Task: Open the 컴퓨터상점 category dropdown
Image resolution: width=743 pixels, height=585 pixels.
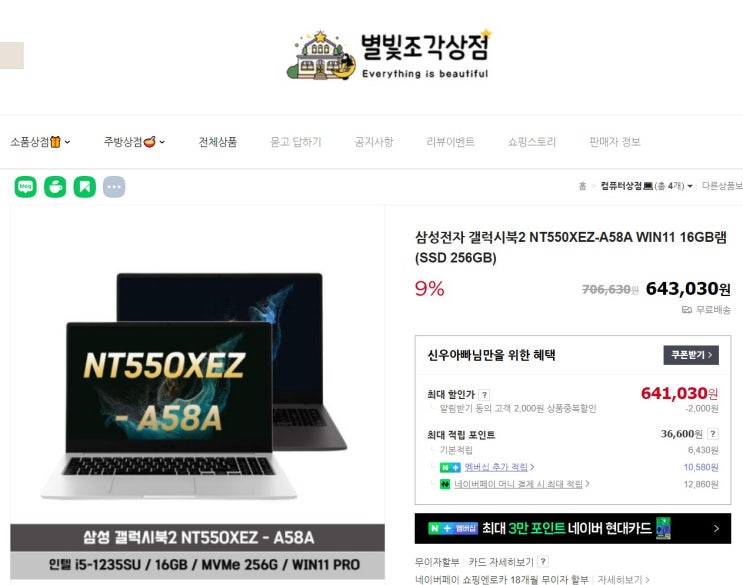Action: pyautogui.click(x=646, y=186)
